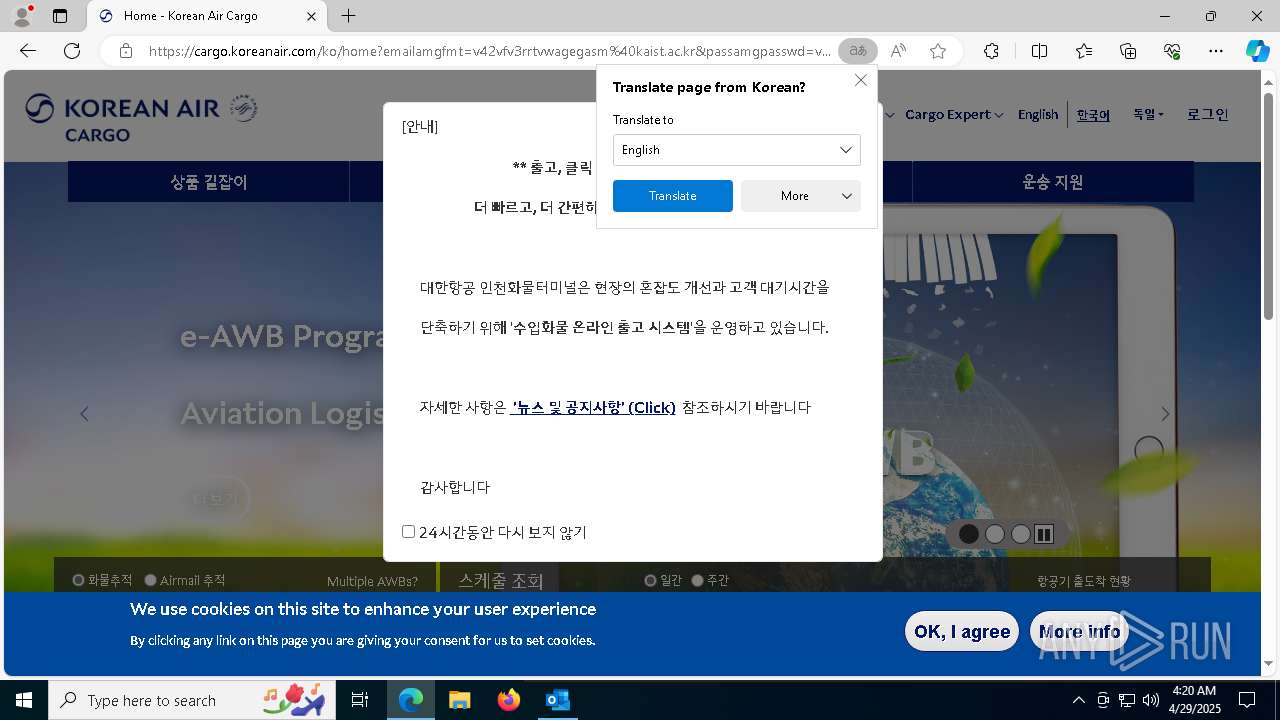The height and width of the screenshot is (720, 1280).
Task: Open Task View on taskbar
Action: pos(360,700)
